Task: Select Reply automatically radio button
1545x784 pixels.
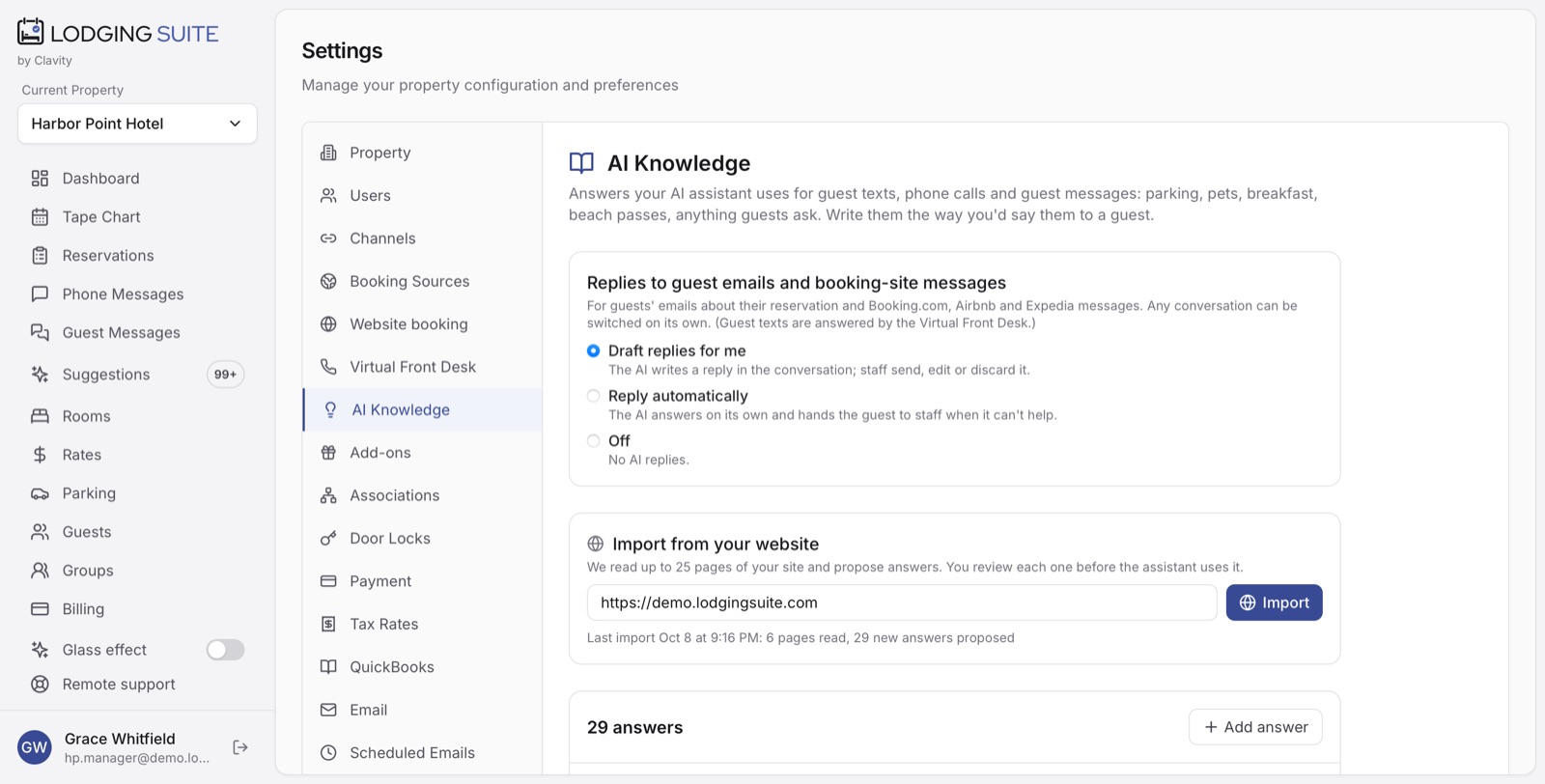Action: (593, 396)
